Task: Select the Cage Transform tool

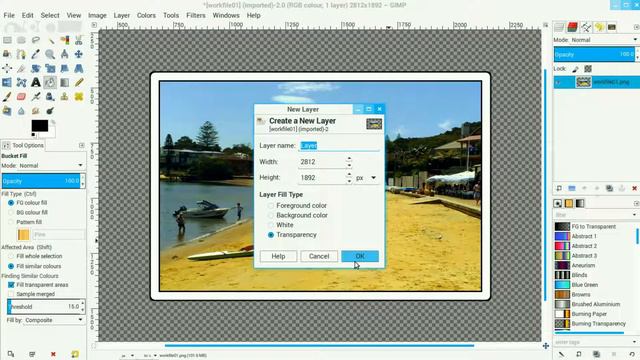Action: point(22,82)
